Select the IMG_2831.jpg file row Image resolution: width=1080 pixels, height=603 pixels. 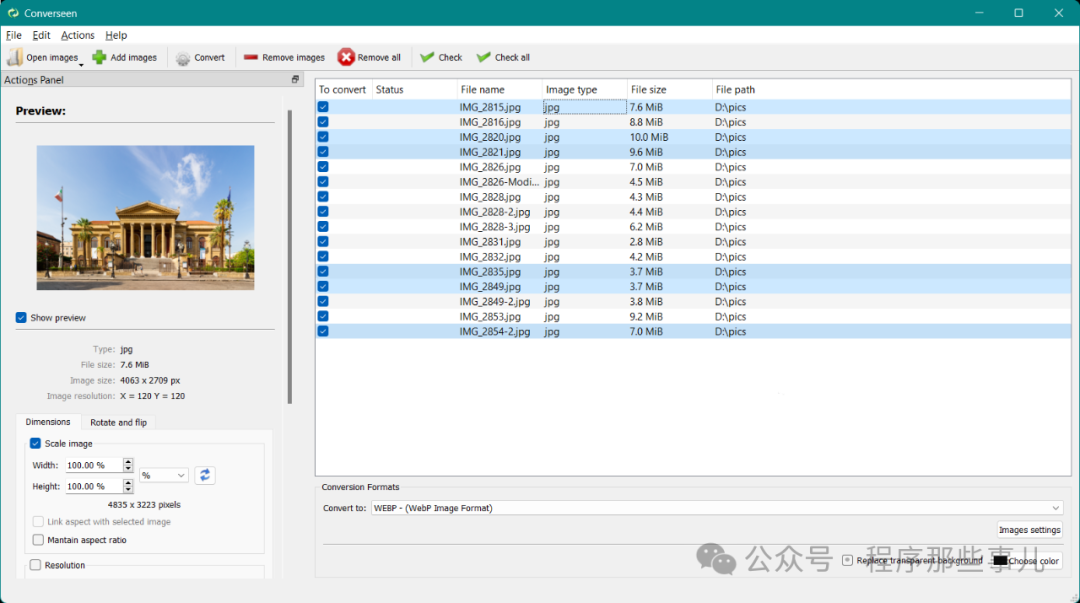693,242
